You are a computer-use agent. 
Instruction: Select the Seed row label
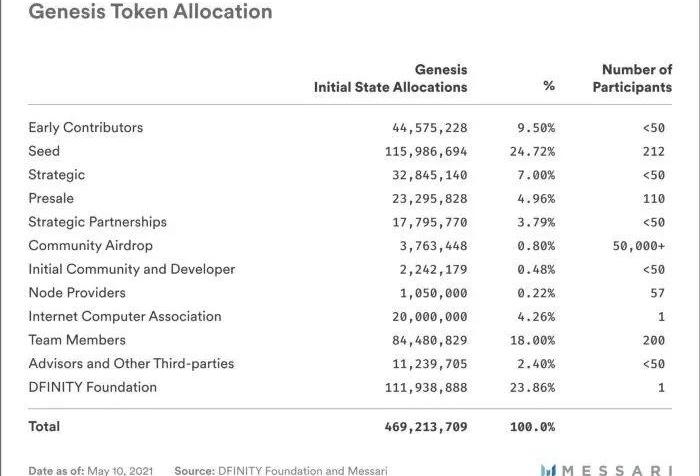(x=44, y=151)
